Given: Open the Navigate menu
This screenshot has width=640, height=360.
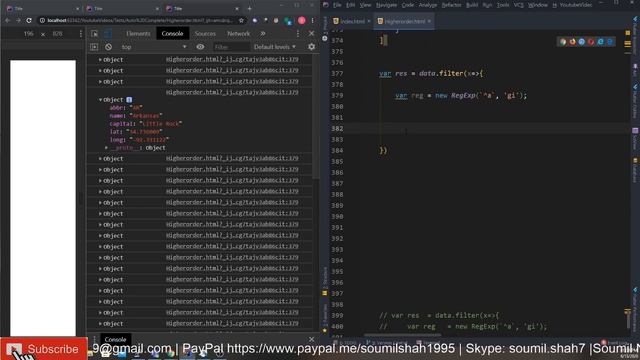Looking at the screenshot, I should pyautogui.click(x=386, y=5).
